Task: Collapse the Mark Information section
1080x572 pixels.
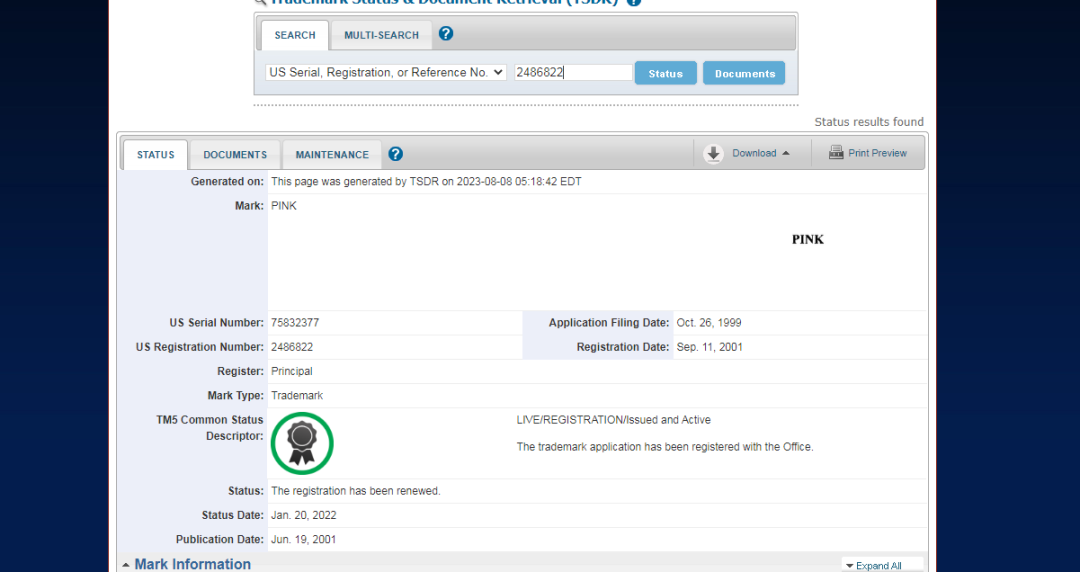Action: click(x=125, y=565)
